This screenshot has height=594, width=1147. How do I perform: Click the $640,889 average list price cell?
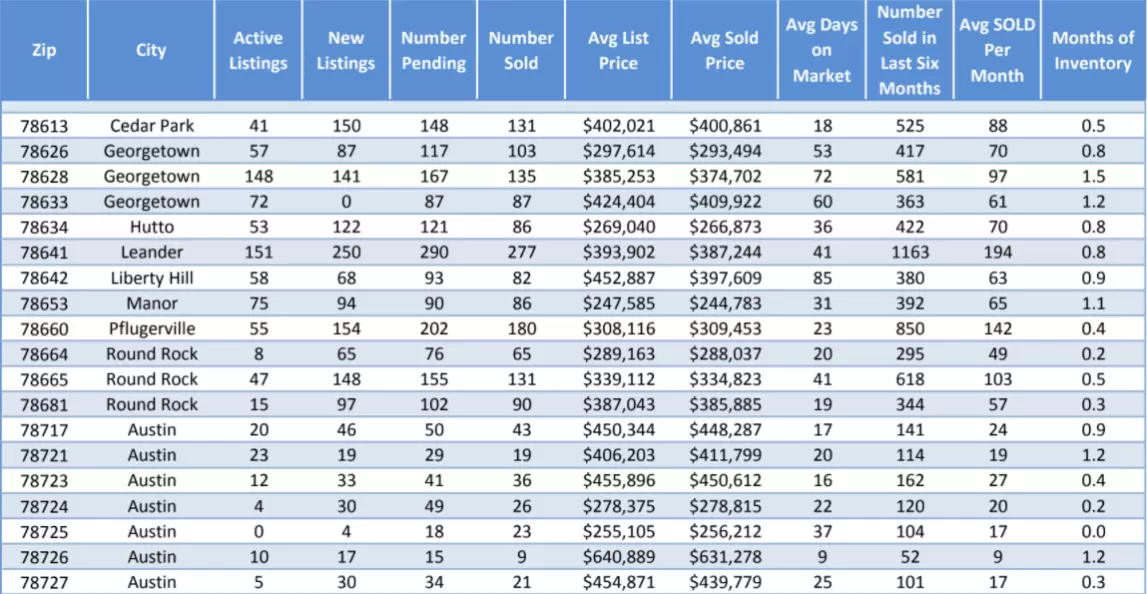tap(618, 557)
